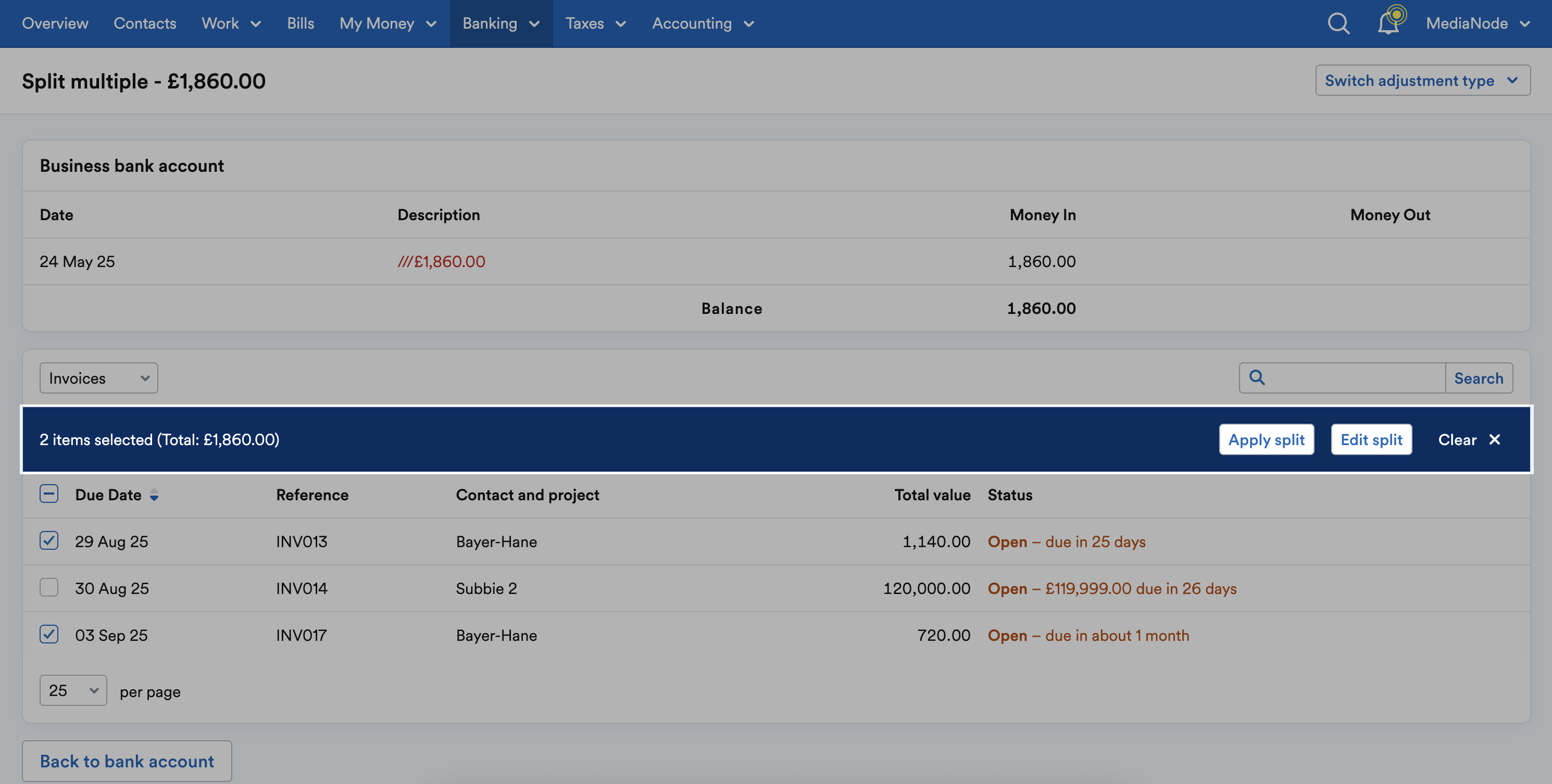Click the 2 items selected total text
1552x784 pixels.
160,440
